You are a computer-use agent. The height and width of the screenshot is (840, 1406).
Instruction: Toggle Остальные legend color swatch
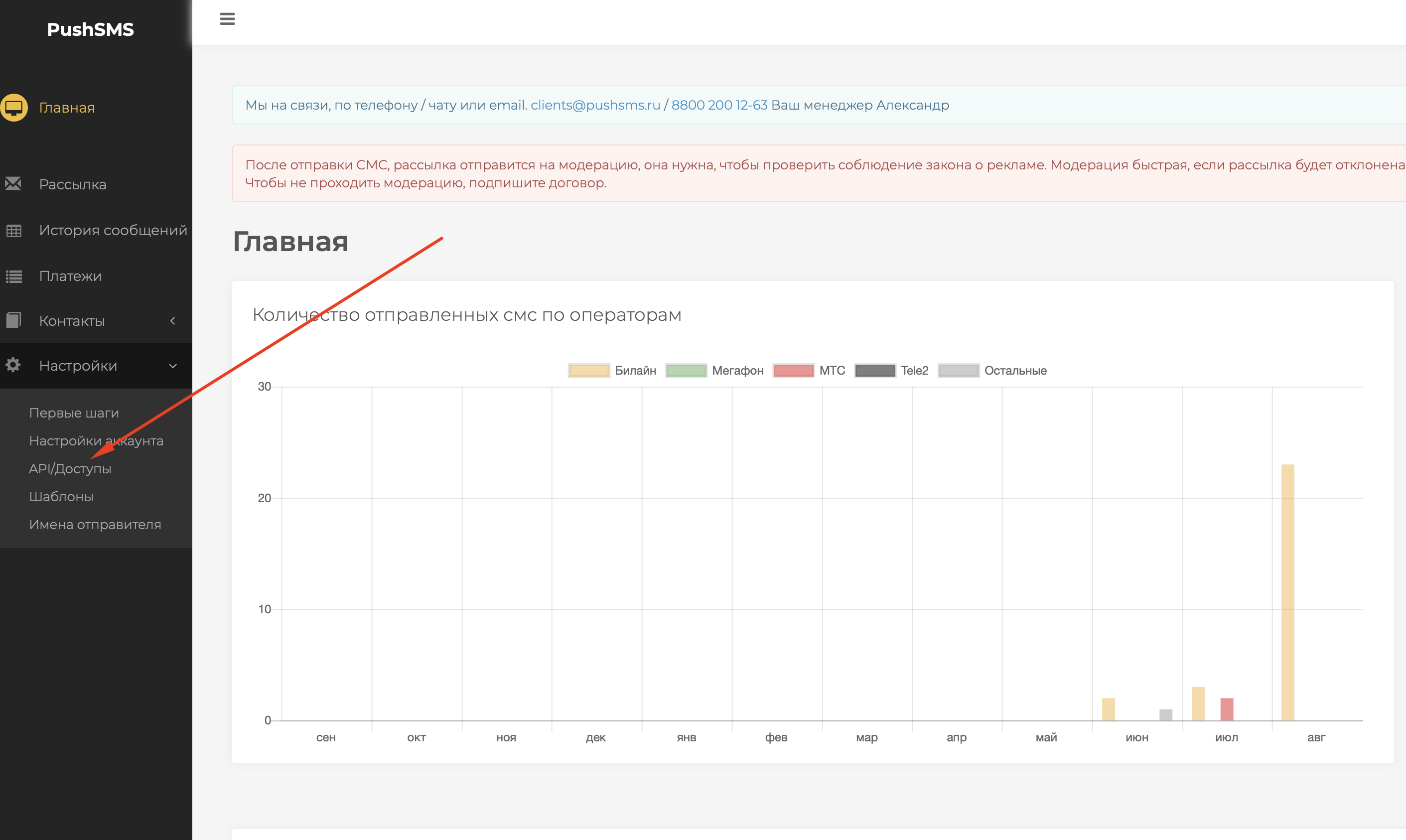(x=958, y=371)
